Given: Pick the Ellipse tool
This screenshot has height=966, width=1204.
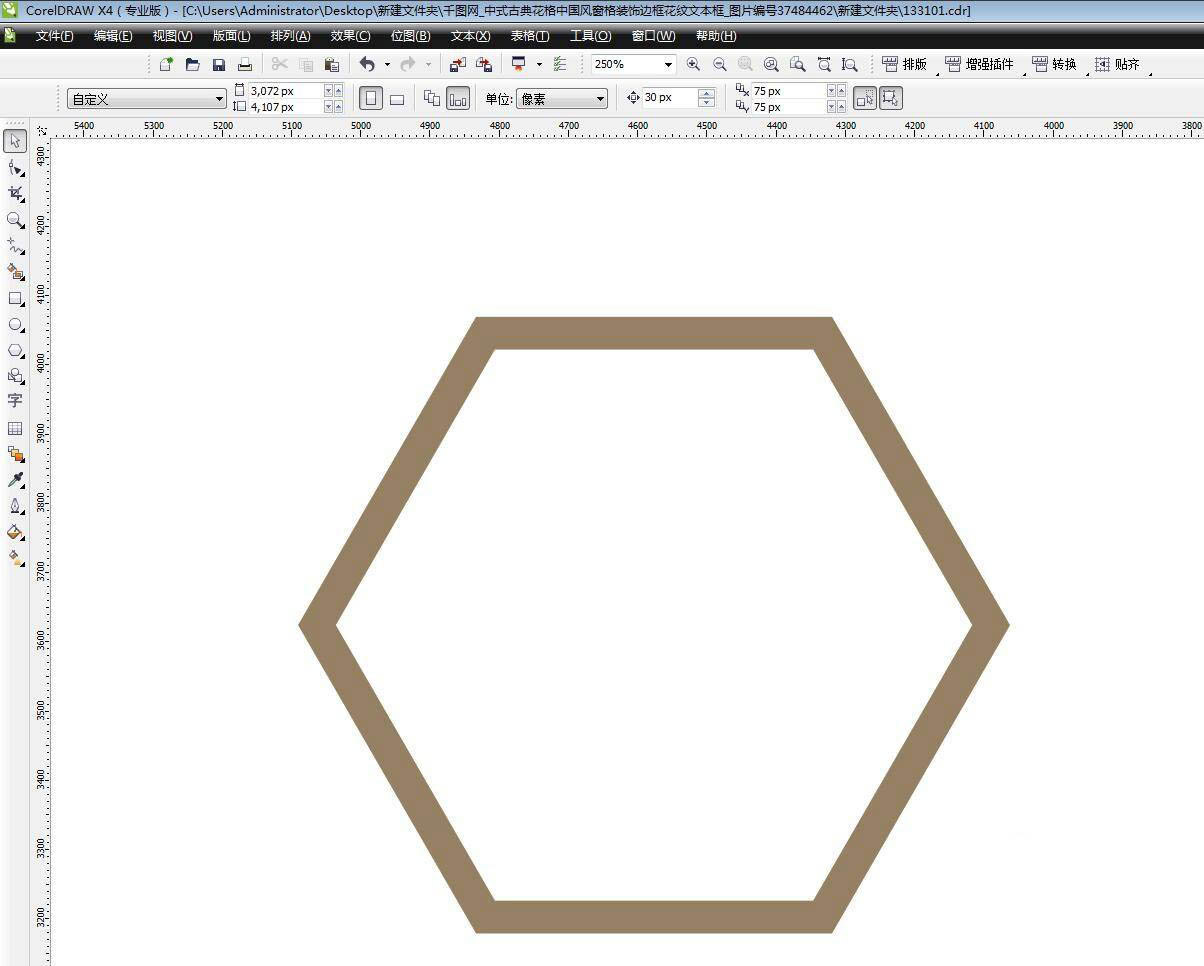Looking at the screenshot, I should coord(15,325).
